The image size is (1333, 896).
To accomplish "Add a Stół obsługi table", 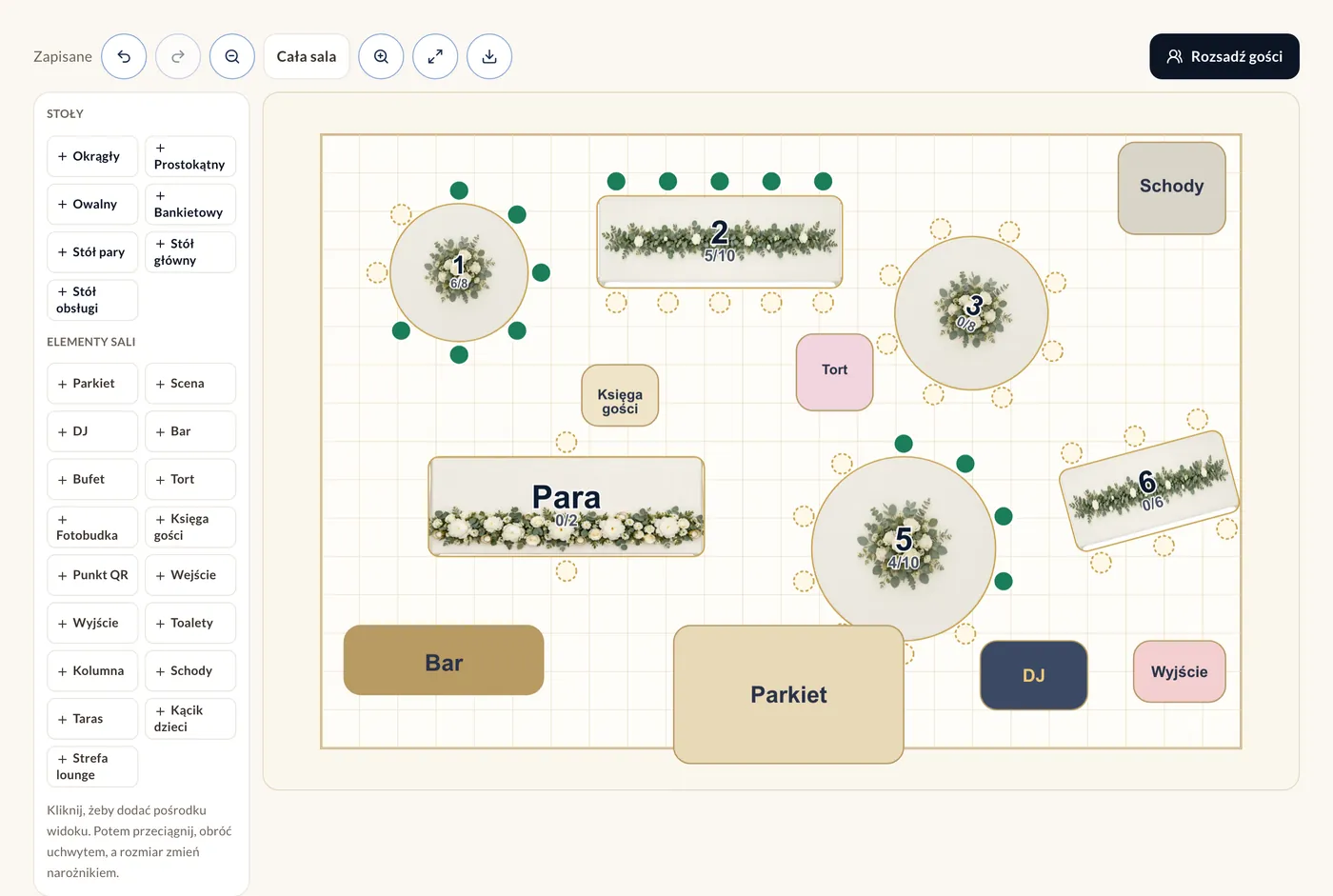I will 92,300.
